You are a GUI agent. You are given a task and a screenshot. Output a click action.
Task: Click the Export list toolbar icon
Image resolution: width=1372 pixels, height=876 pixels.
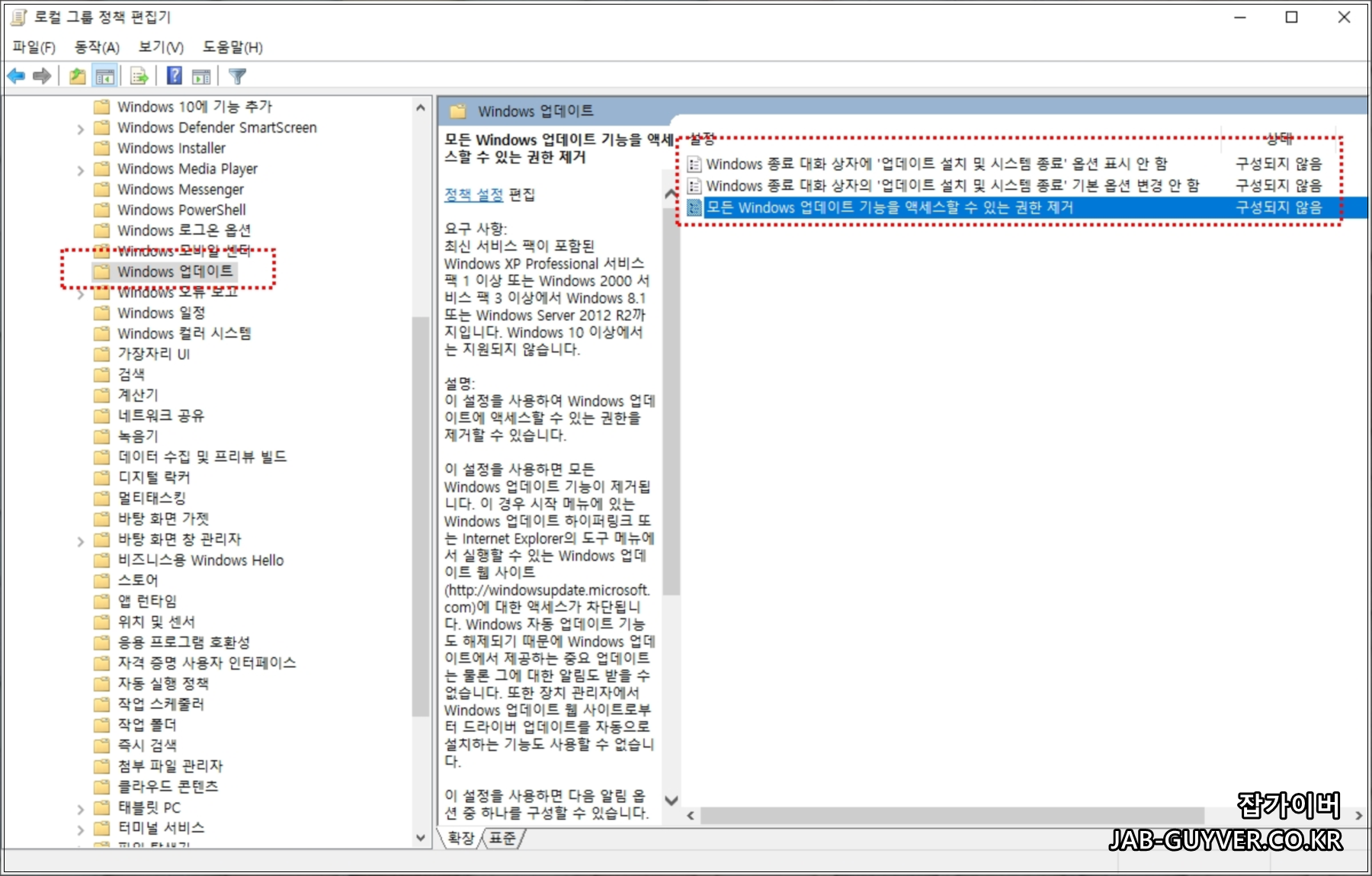pyautogui.click(x=139, y=76)
